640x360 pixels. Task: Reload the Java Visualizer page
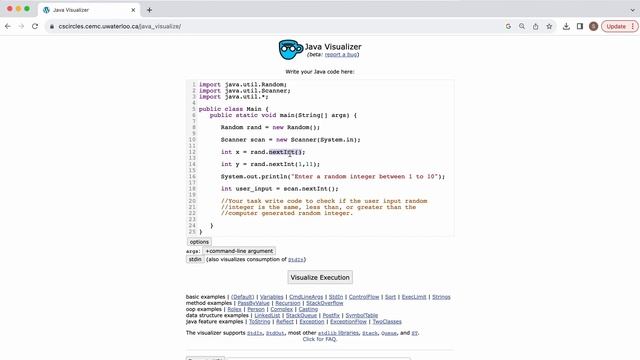coord(35,26)
